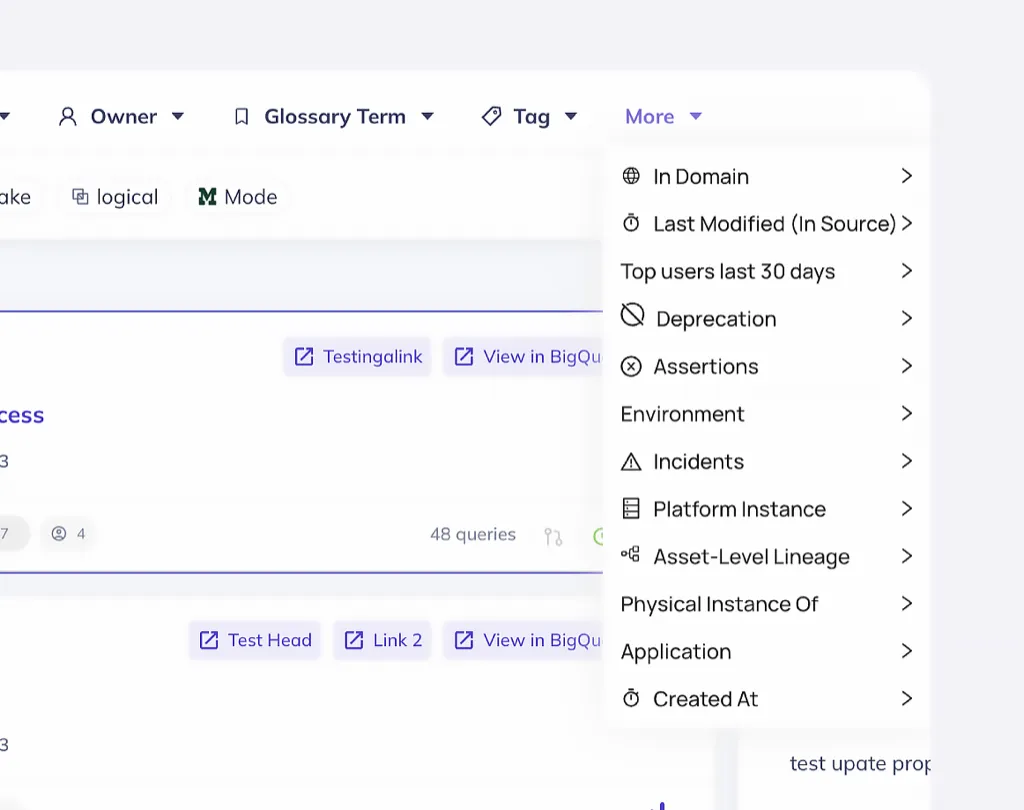Click the Platform Instance server icon
Screen dimensions: 1024x810
[631, 509]
